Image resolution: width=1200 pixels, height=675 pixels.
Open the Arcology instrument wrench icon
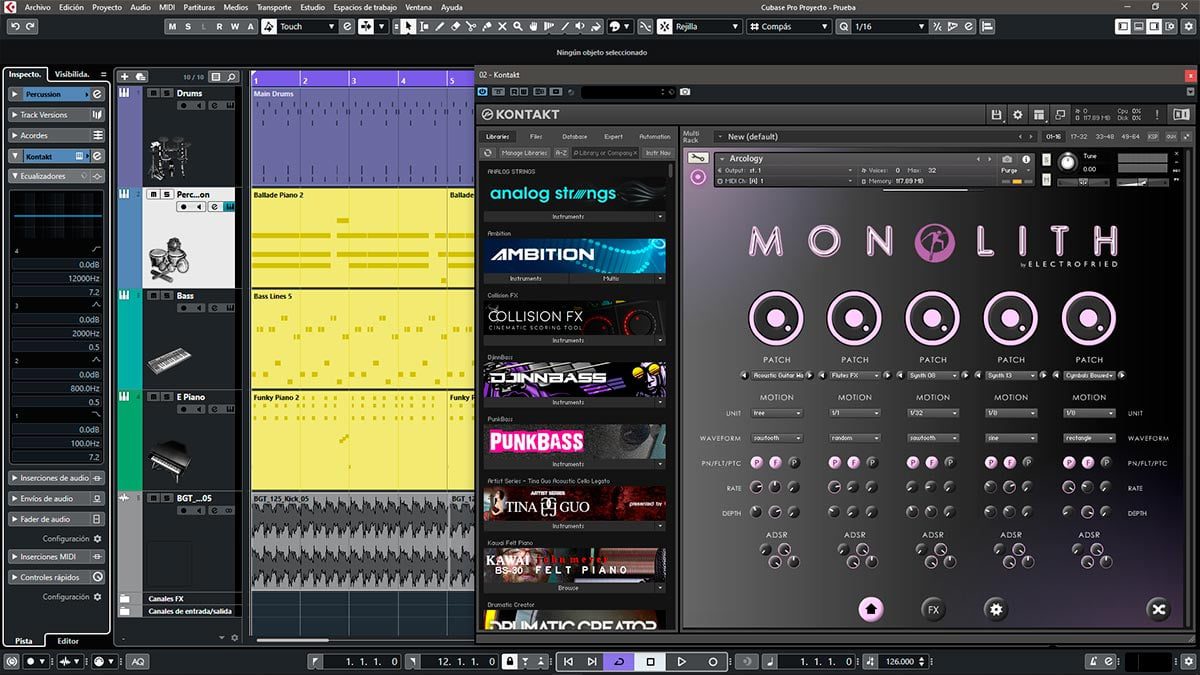click(x=698, y=159)
